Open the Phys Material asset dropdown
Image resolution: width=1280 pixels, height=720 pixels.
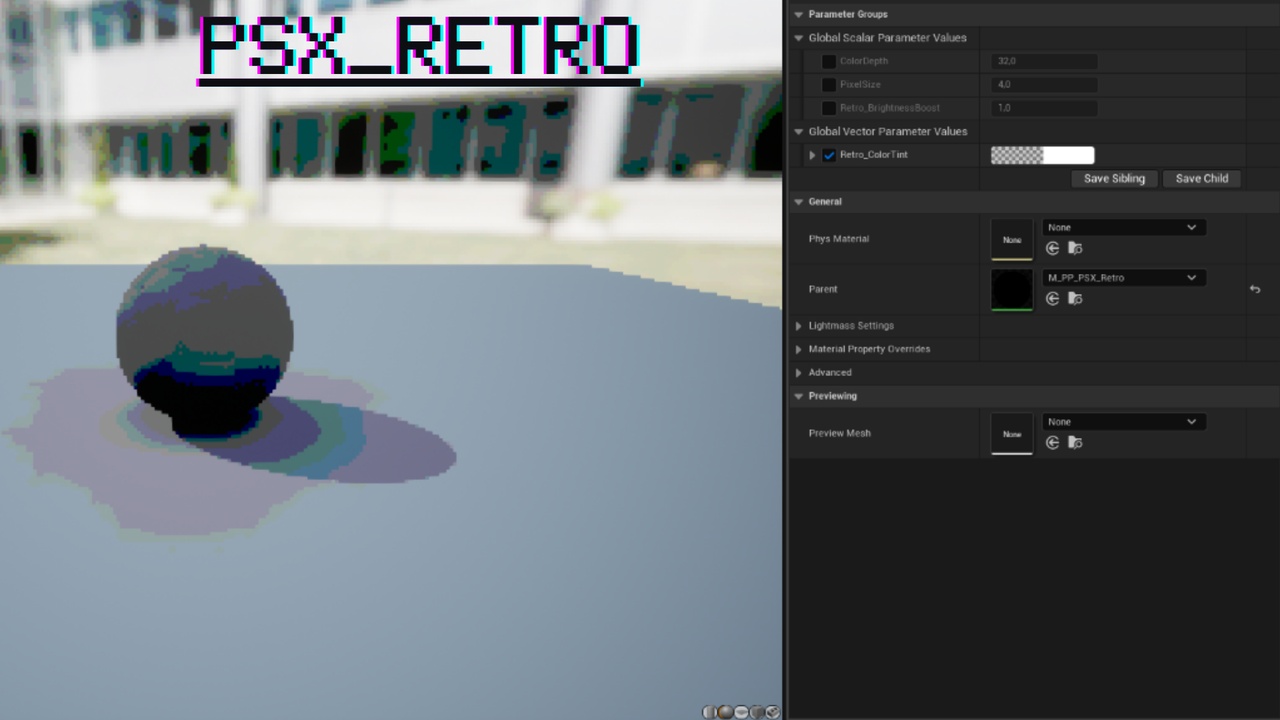click(1123, 227)
